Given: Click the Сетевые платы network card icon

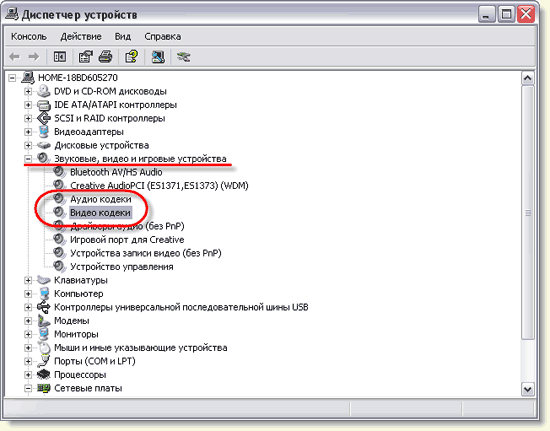Looking at the screenshot, I should tap(44, 388).
